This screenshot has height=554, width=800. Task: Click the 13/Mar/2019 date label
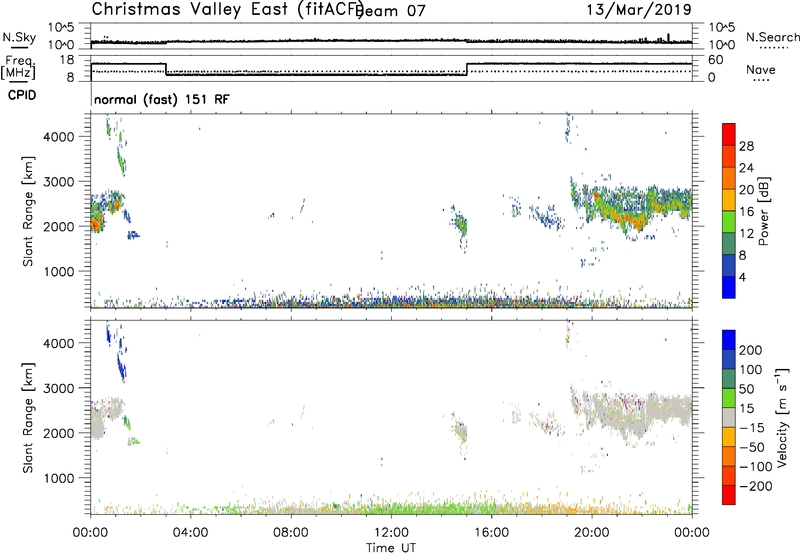pos(639,9)
